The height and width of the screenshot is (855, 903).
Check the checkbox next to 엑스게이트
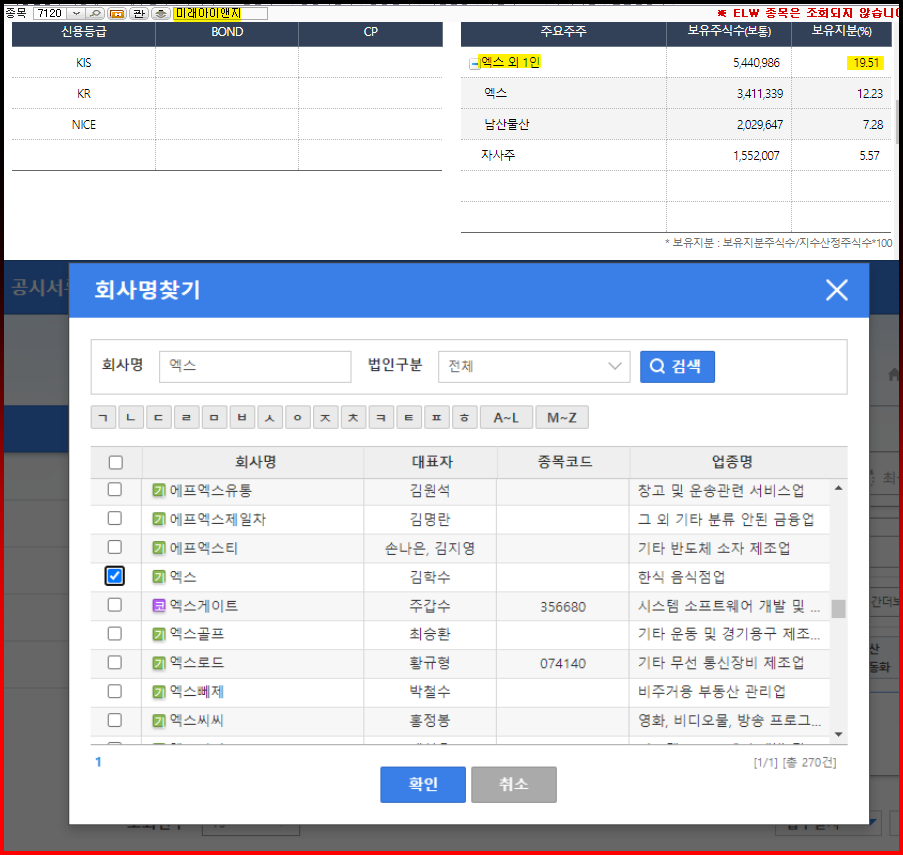115,605
